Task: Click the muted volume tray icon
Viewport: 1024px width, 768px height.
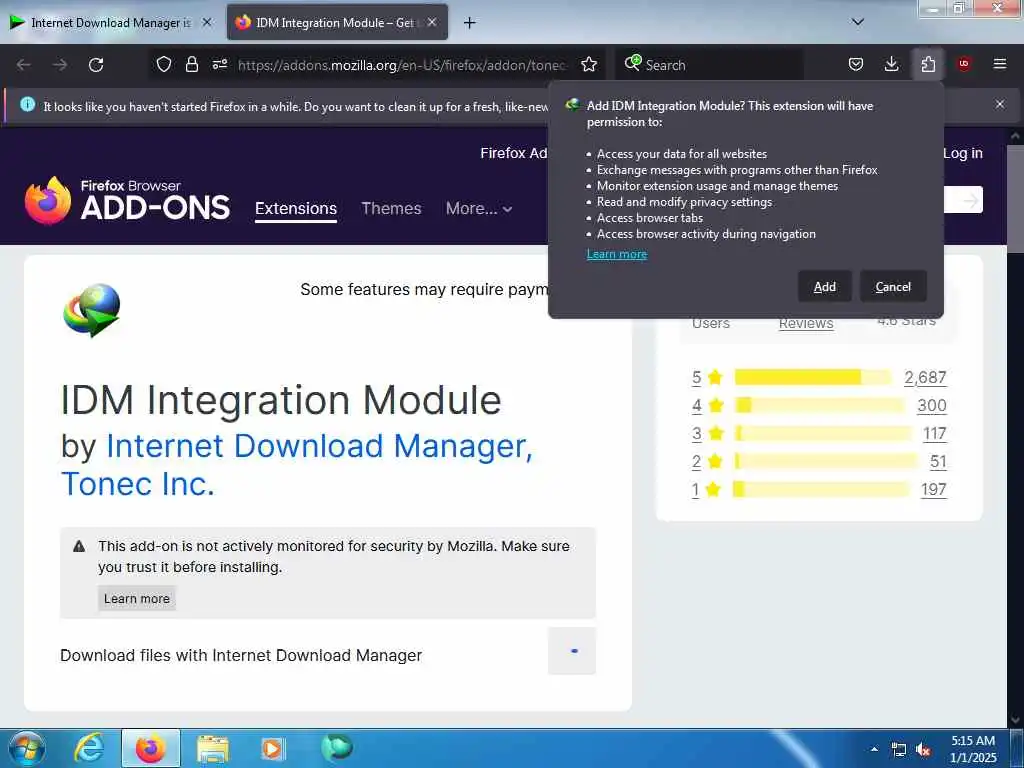Action: [x=923, y=750]
